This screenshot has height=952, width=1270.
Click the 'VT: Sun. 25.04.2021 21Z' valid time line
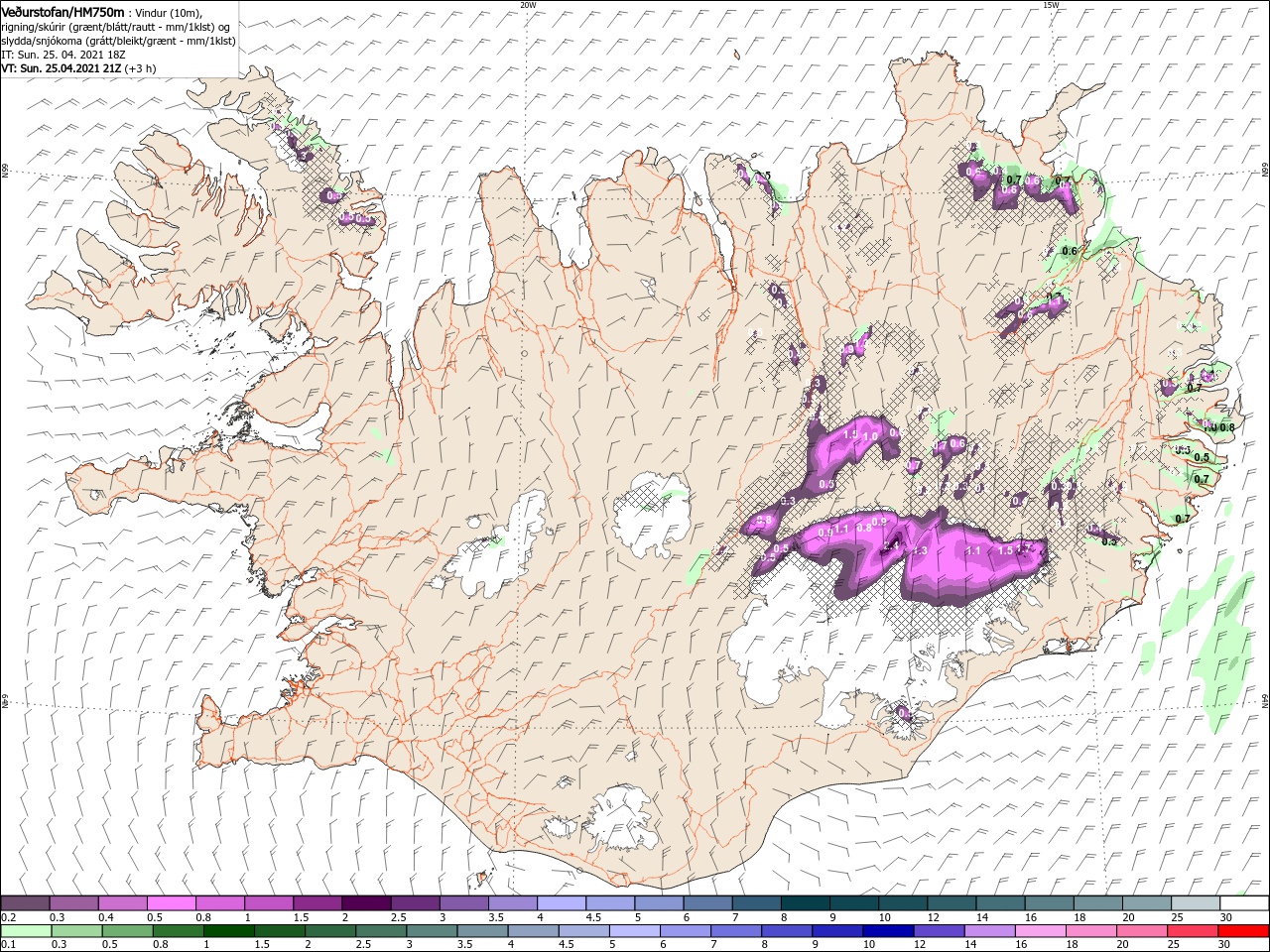(60, 69)
